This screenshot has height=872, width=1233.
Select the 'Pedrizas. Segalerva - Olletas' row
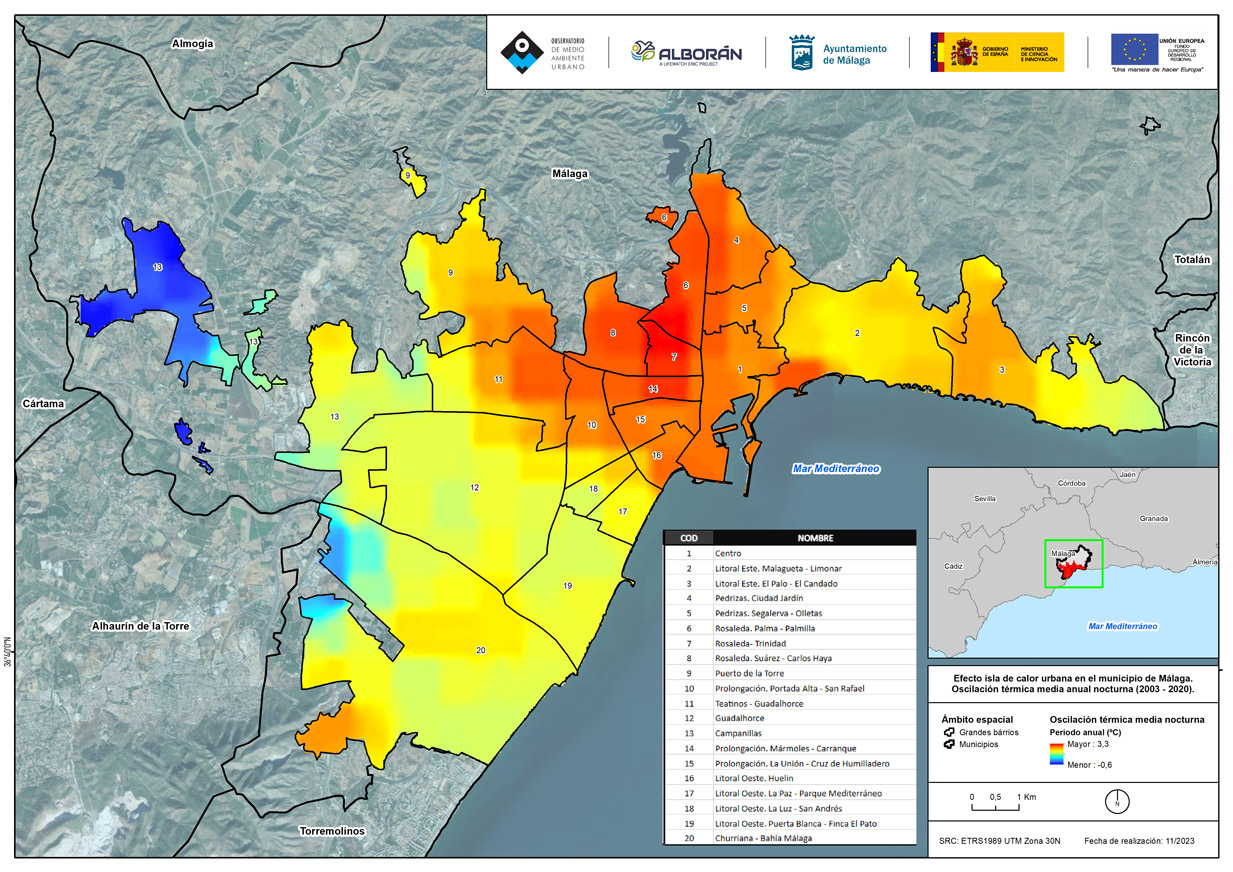coord(790,613)
